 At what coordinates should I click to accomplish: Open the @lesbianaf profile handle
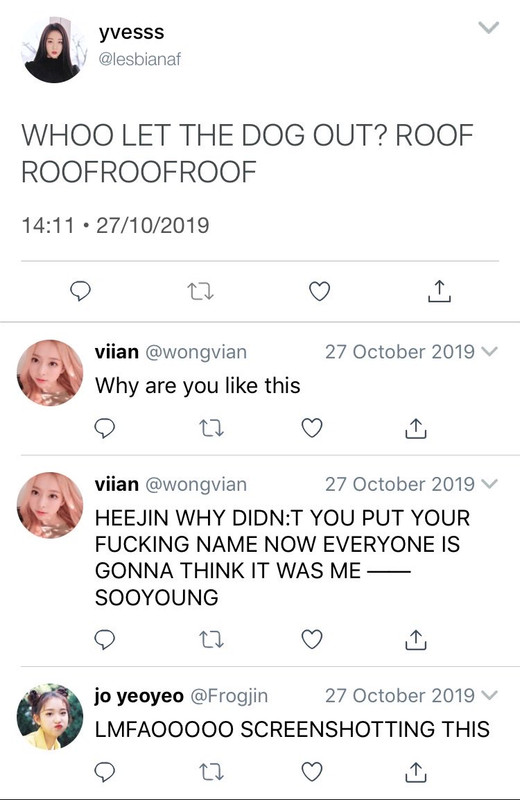click(x=139, y=59)
